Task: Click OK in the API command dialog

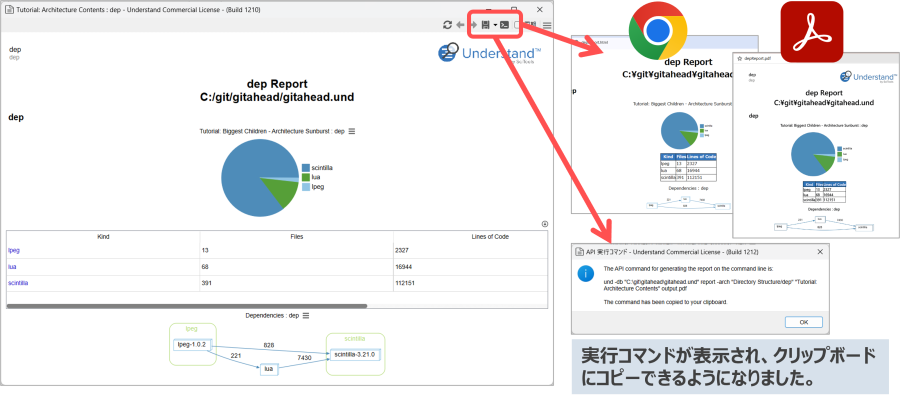Action: 803,322
